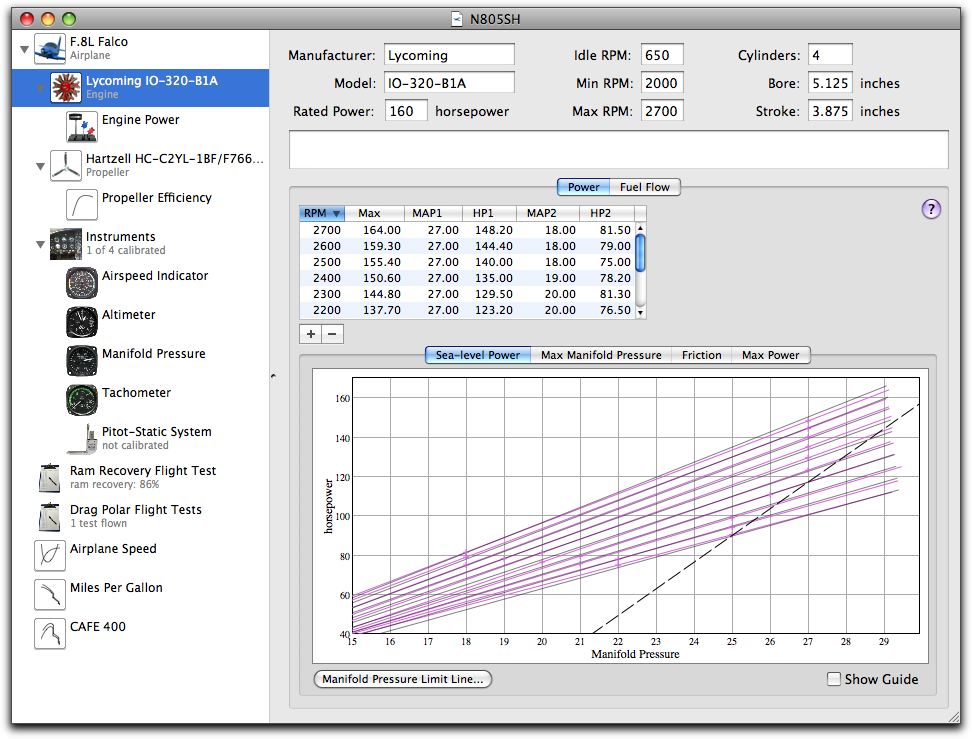The image size is (972, 739).
Task: Click the Manufacturer field containing Lycoming
Action: pos(449,55)
